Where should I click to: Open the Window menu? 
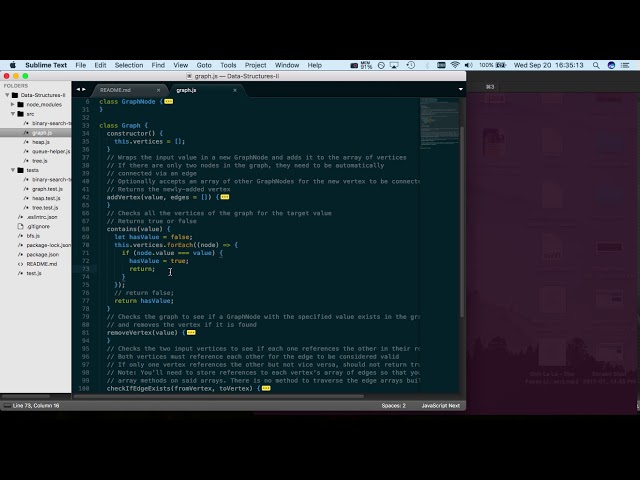click(287, 65)
